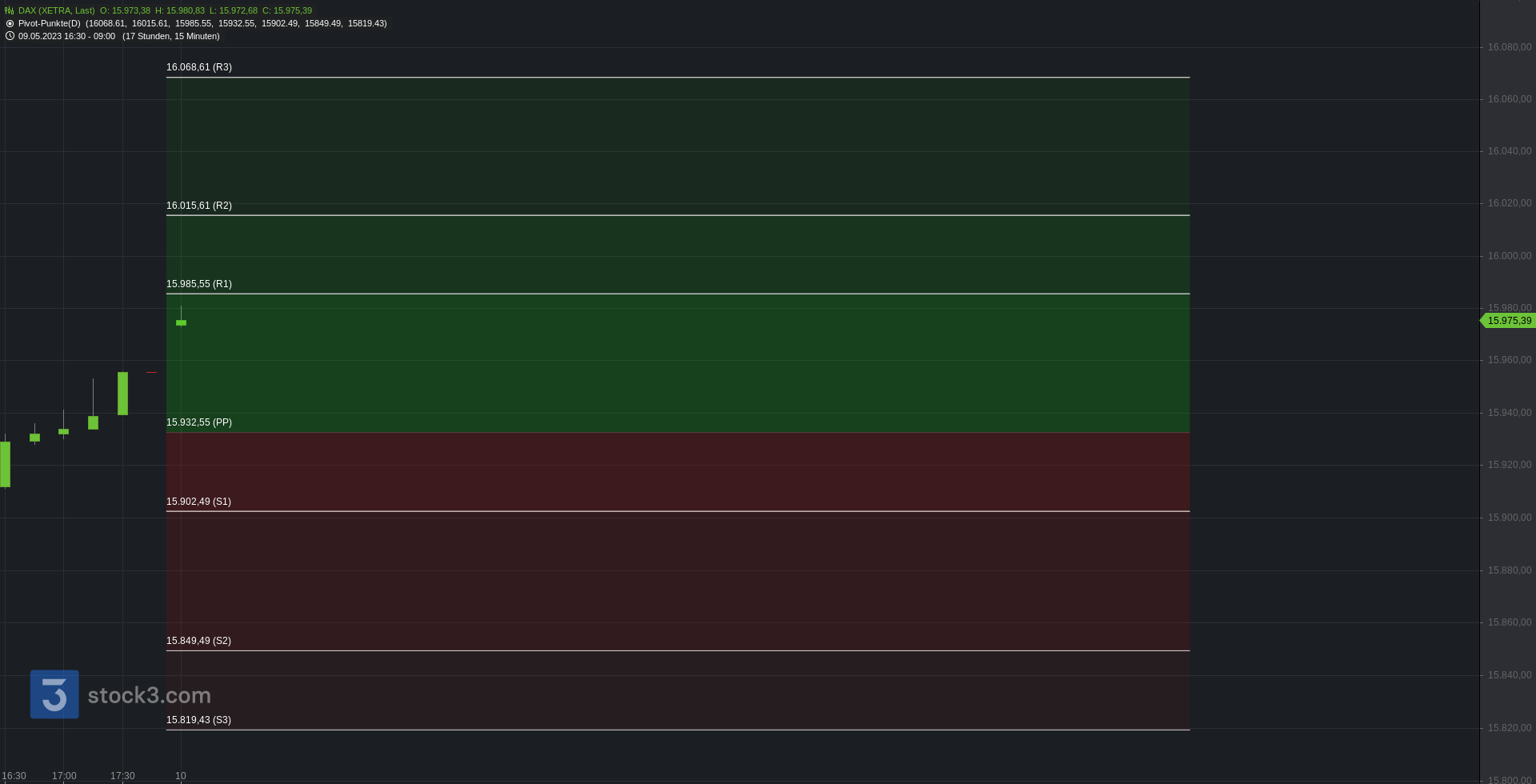This screenshot has width=1536, height=784.
Task: Select the 15.849,49 (S2) support label
Action: coord(198,641)
